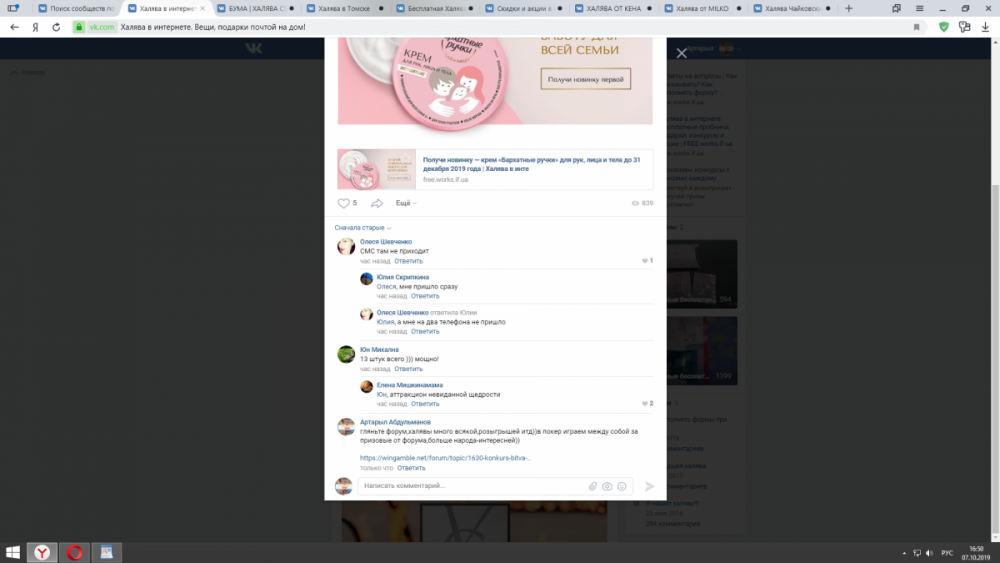
Task: Add a photo with the camera icon
Action: click(x=607, y=486)
